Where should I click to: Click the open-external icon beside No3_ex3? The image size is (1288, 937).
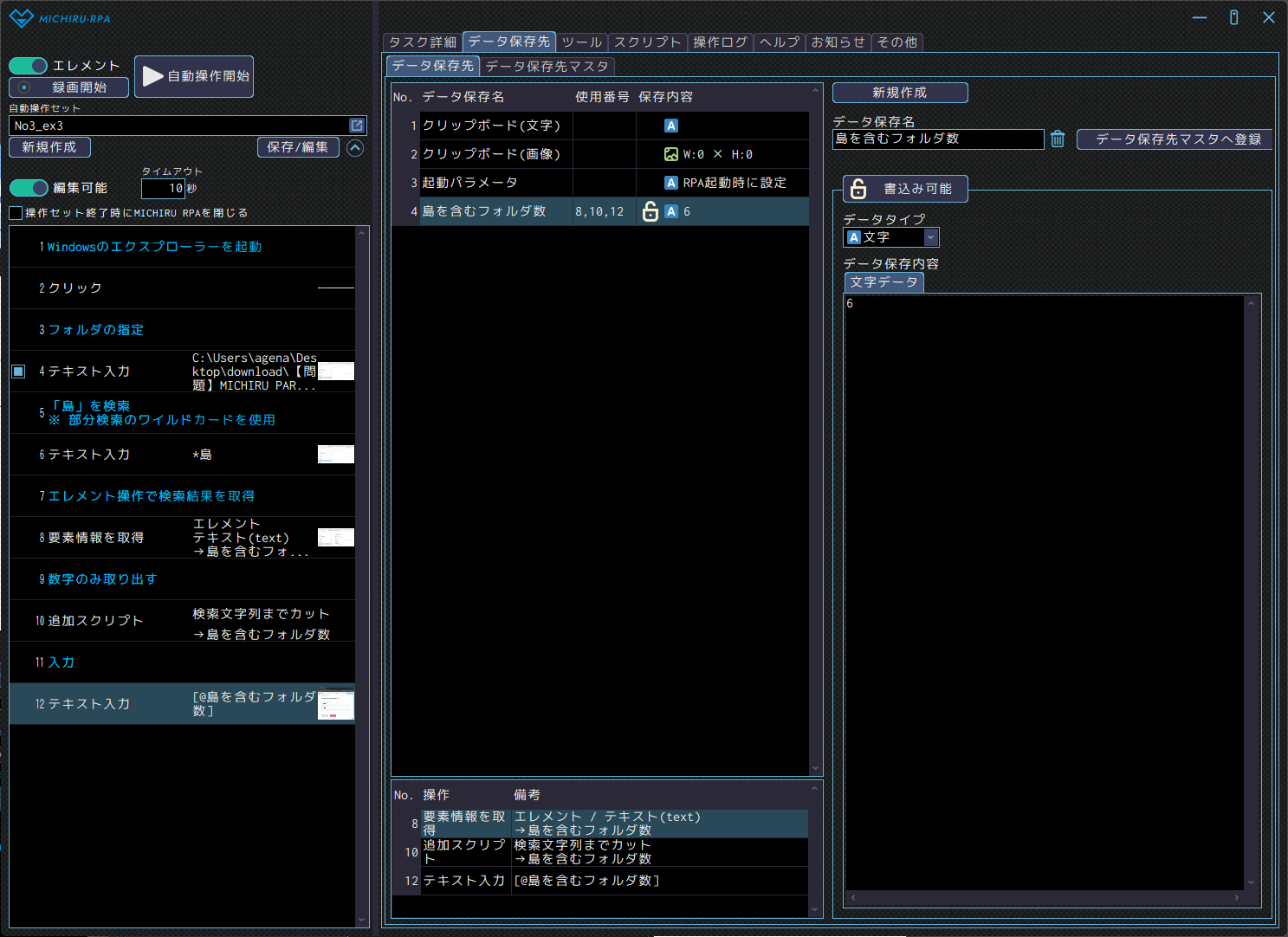[x=356, y=126]
